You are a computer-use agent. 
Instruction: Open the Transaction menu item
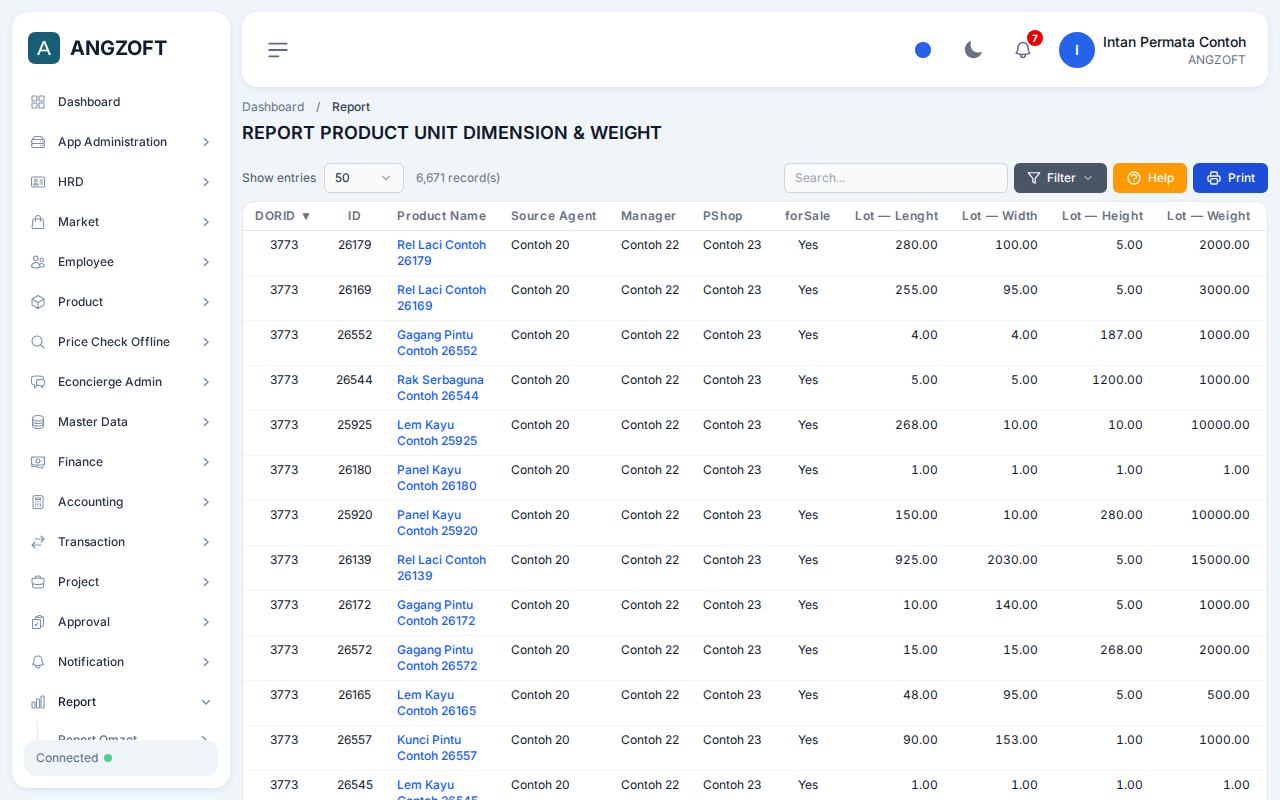[x=121, y=542]
